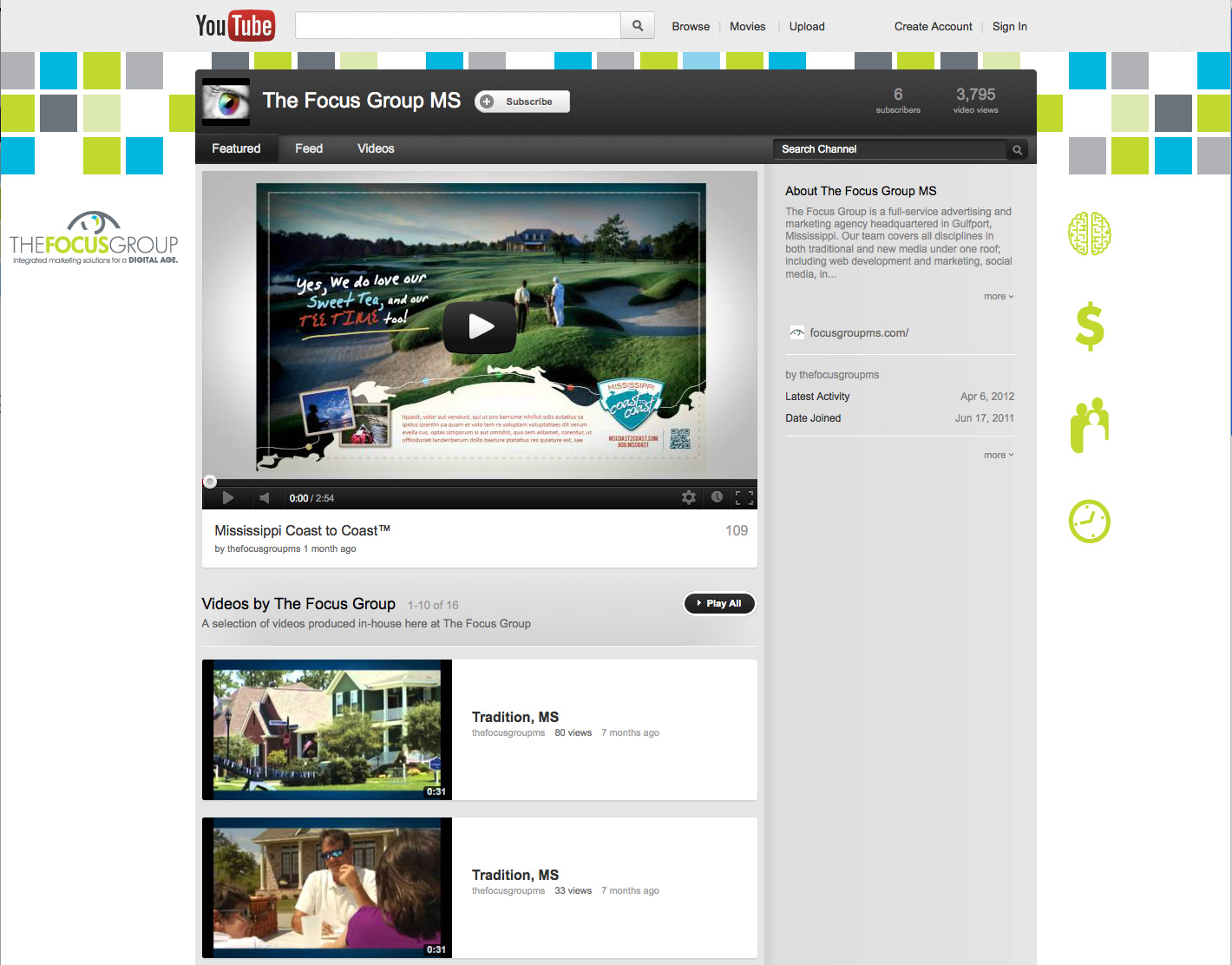Open the Tradition, MS thumbnail with houses

pos(327,730)
